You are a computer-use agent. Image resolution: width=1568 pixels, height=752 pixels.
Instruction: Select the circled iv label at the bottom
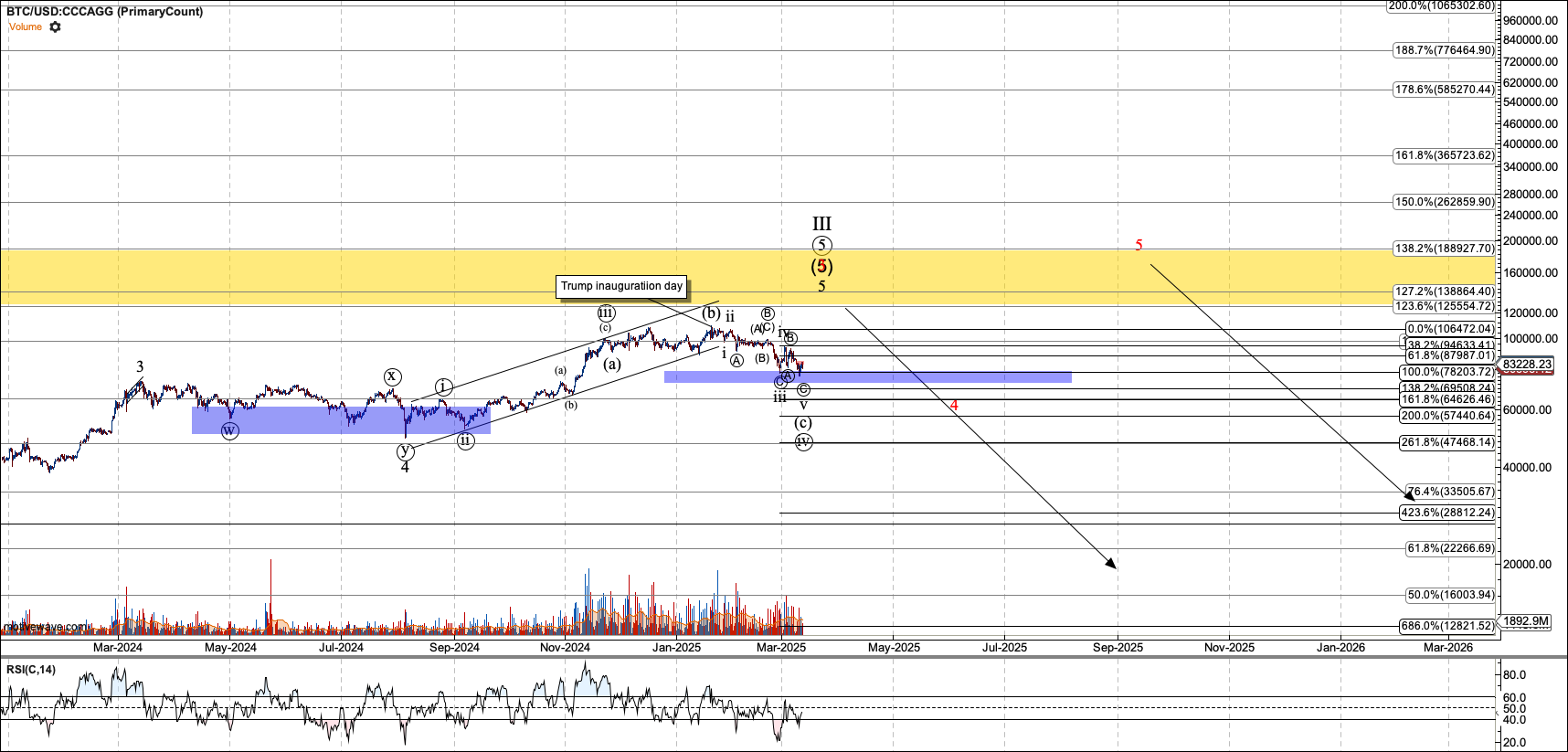coord(803,442)
